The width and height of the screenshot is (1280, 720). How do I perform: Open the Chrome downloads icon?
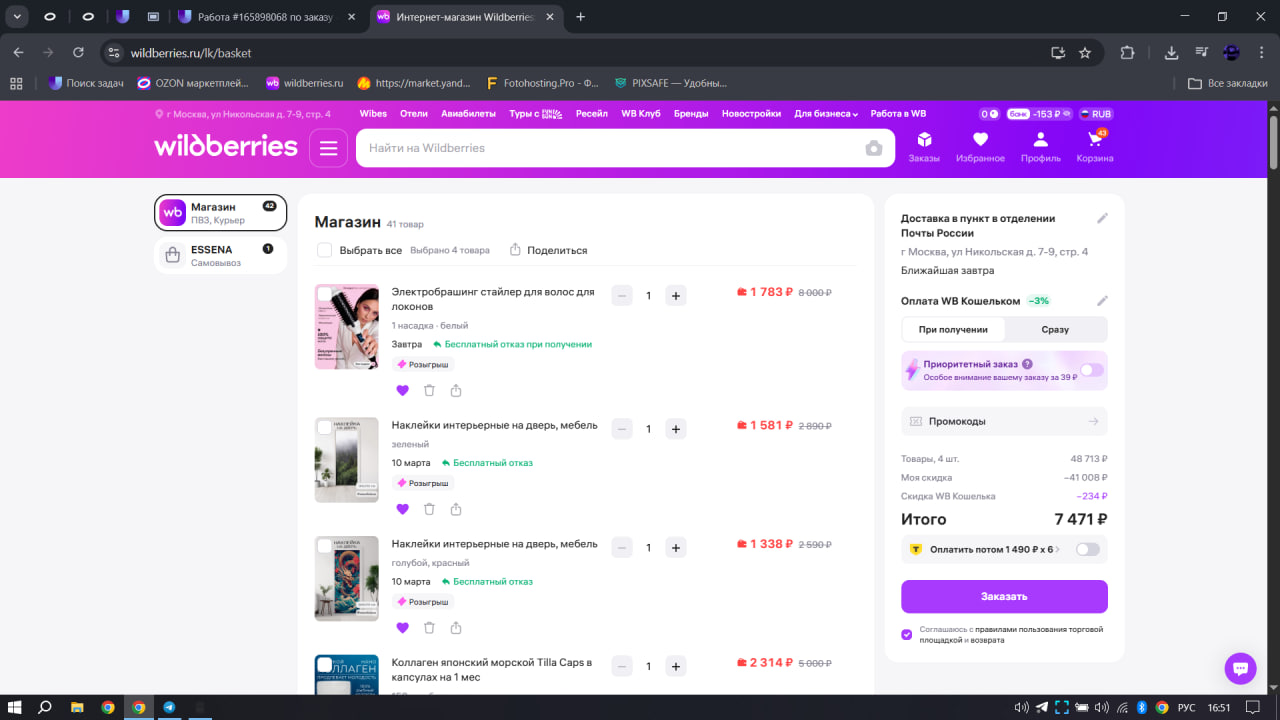pos(1171,53)
